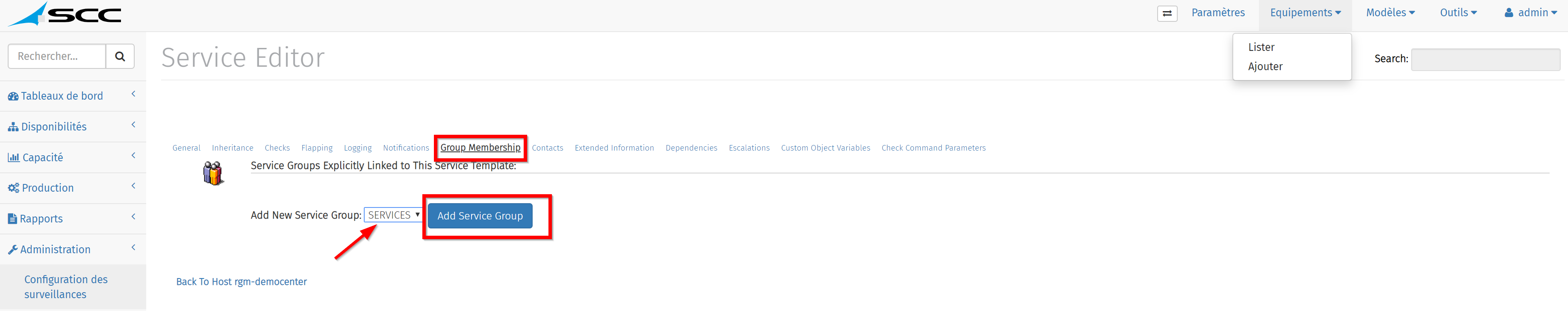1568x311 pixels.
Task: Open the Outils dropdown menu
Action: (x=1458, y=13)
